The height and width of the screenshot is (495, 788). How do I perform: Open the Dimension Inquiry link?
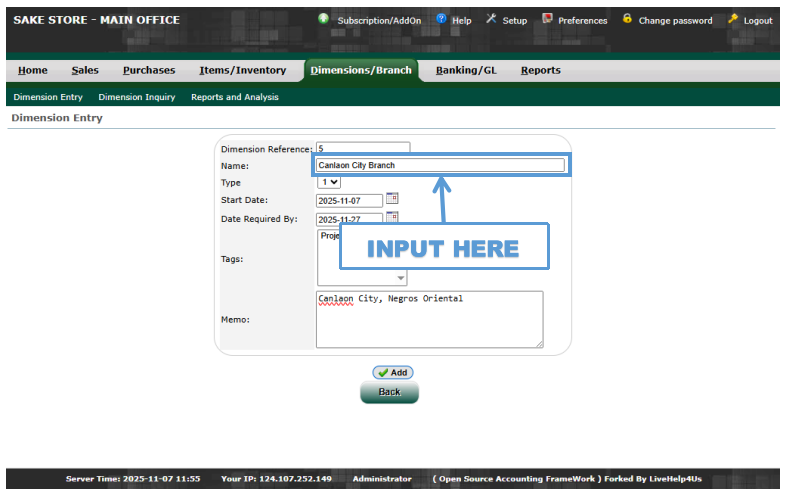point(136,97)
